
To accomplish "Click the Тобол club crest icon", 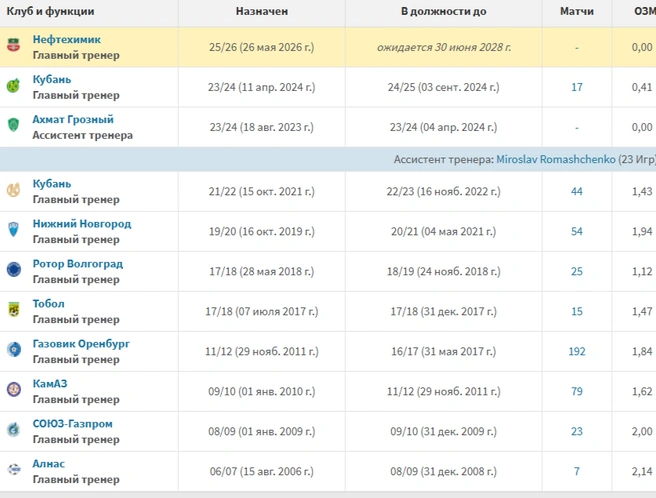I will (x=13, y=309).
